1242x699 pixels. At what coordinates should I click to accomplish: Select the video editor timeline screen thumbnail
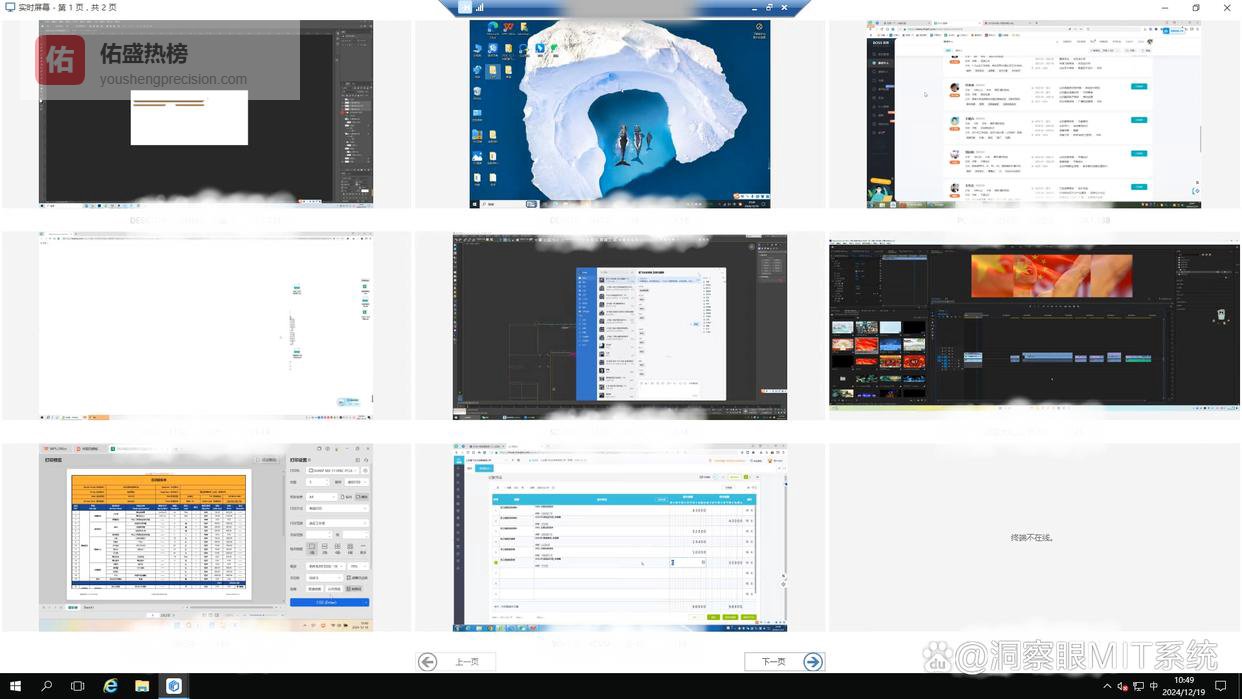pyautogui.click(x=1034, y=326)
